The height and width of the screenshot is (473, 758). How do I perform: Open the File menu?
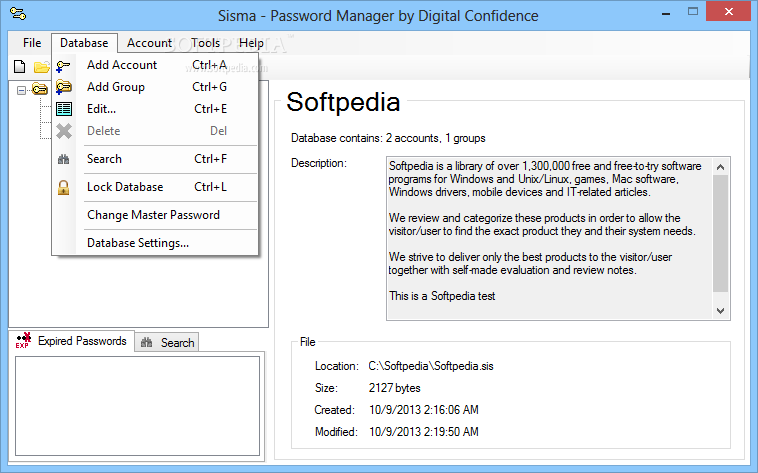pos(32,43)
